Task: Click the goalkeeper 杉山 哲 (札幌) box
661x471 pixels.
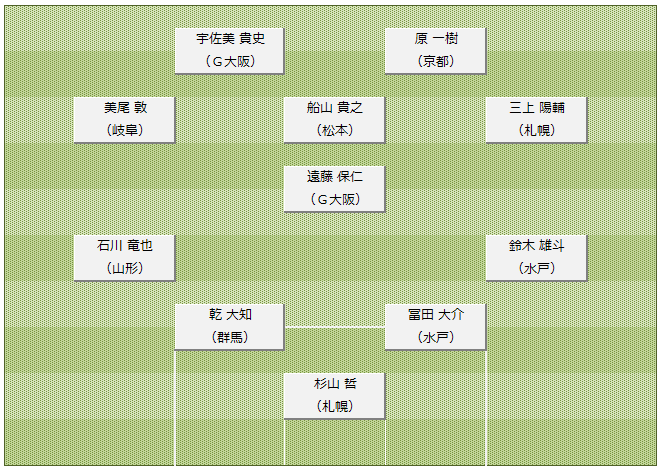Action: pyautogui.click(x=334, y=396)
